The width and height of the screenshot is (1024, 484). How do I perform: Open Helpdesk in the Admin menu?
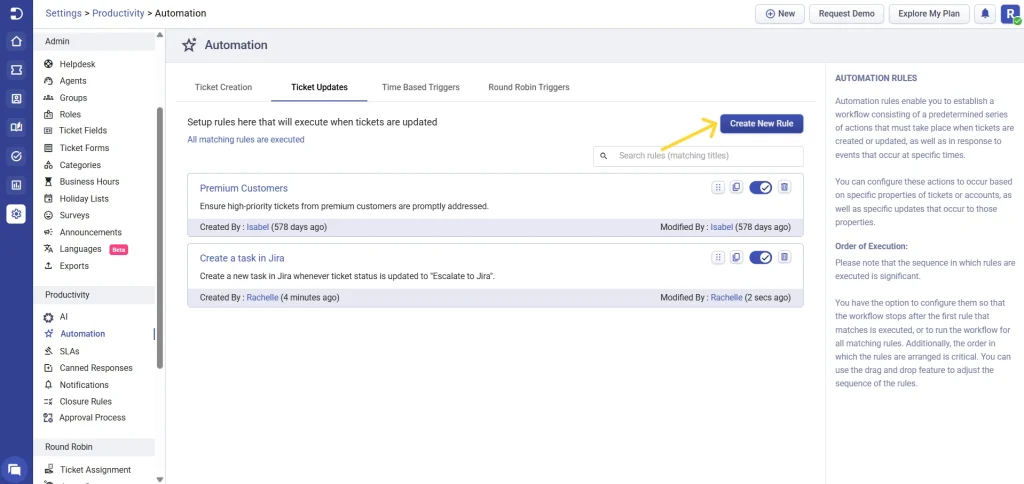[x=78, y=64]
